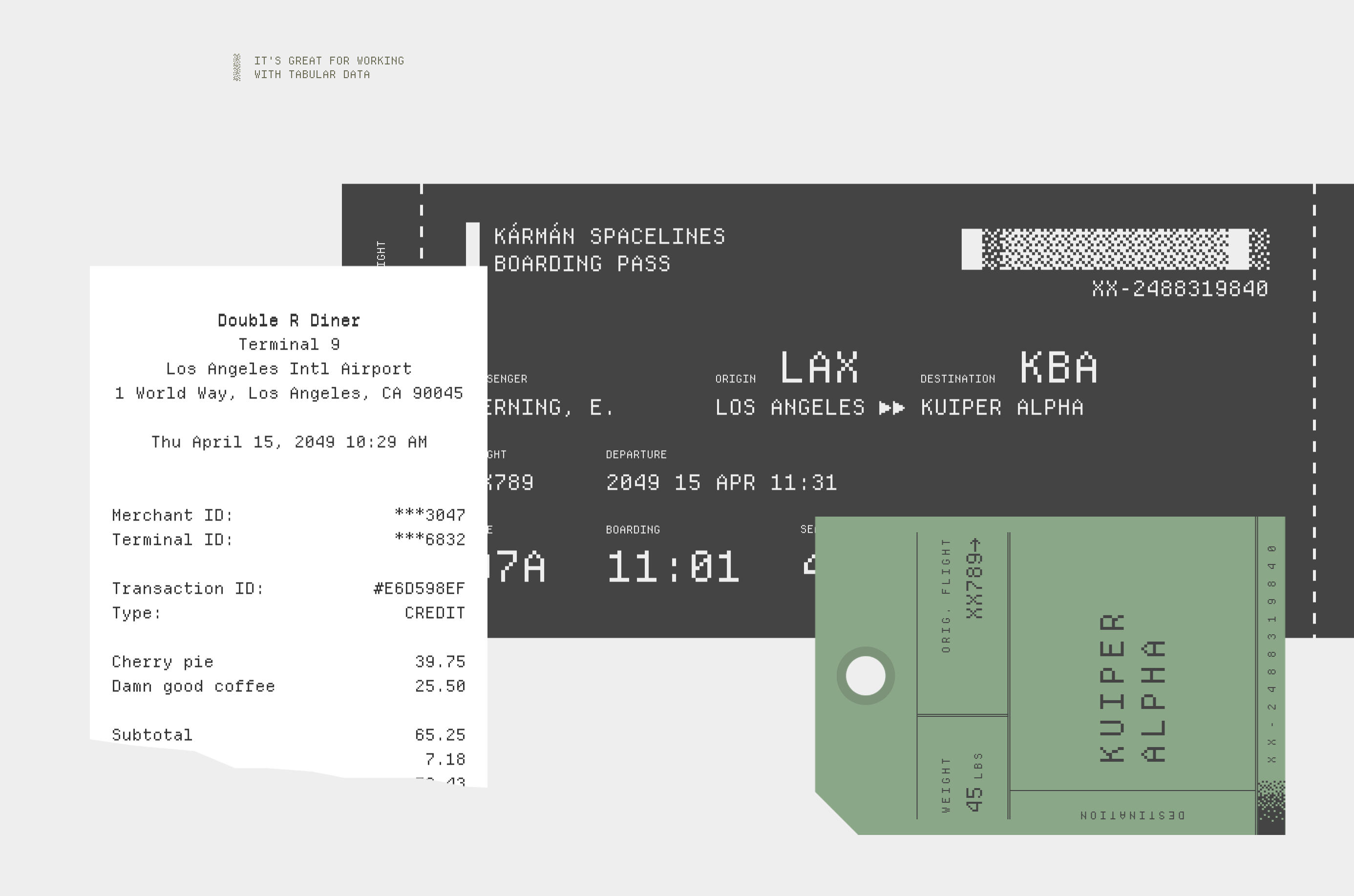Select the Cherry pie line item

click(163, 662)
